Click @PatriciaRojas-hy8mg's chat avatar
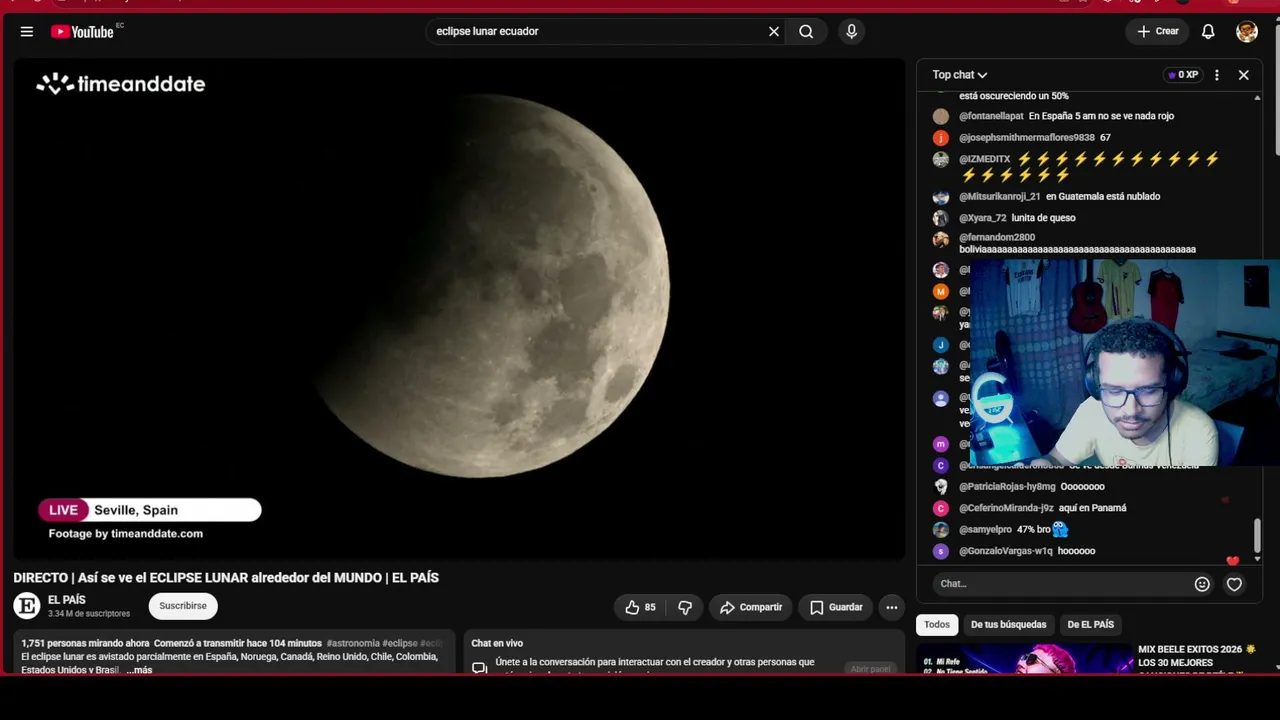Image resolution: width=1280 pixels, height=720 pixels. [x=941, y=487]
